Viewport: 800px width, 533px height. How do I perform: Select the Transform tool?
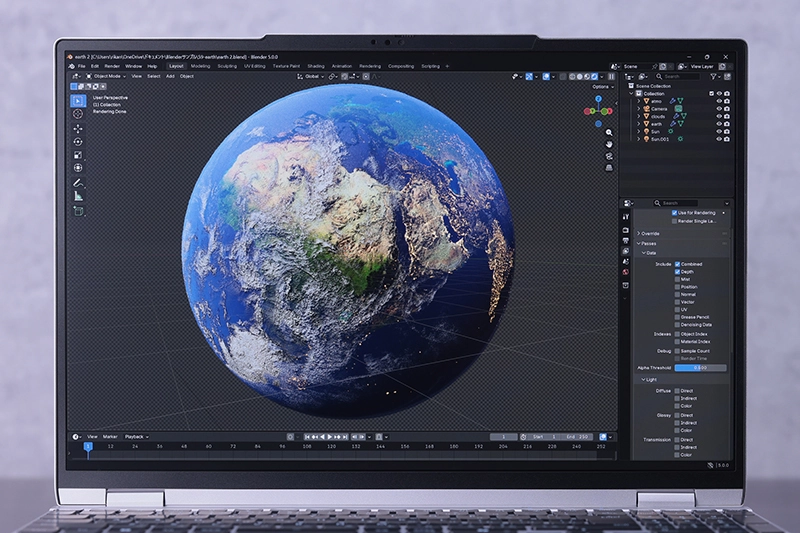click(78, 168)
